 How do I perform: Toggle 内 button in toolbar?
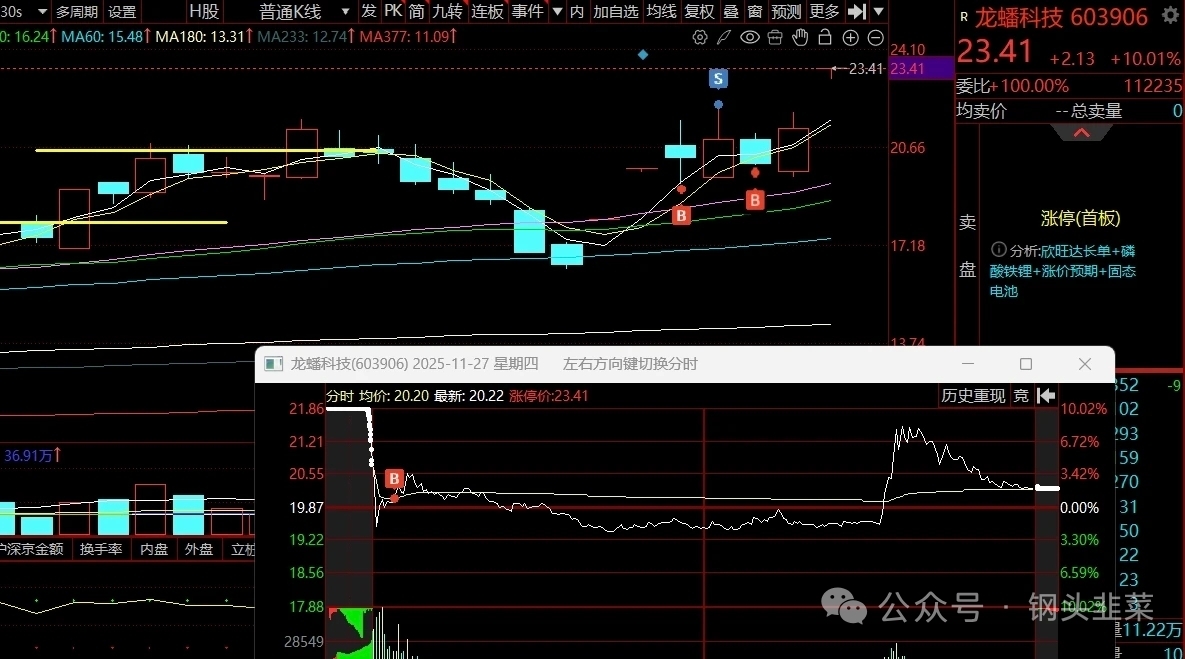(577, 11)
